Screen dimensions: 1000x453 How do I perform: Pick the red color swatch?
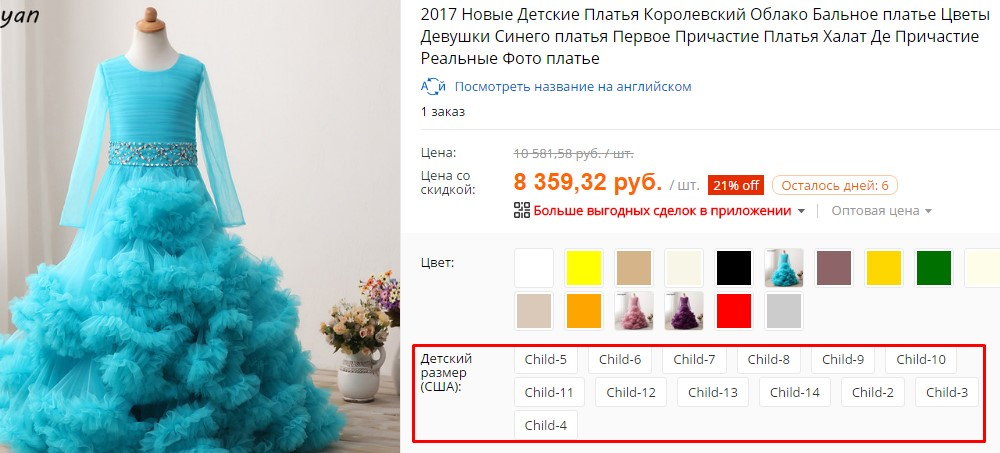click(734, 311)
